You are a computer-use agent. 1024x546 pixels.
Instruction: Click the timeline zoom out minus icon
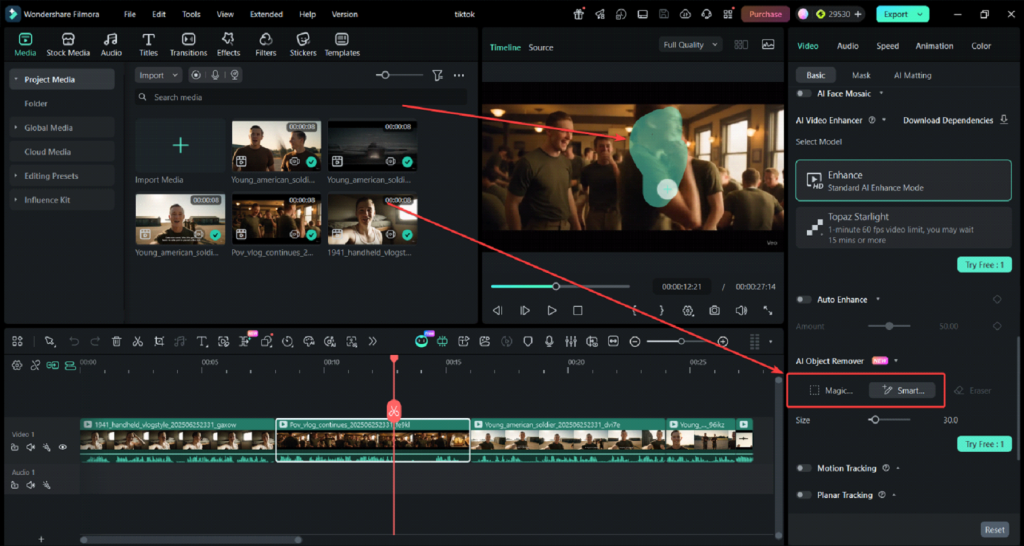pyautogui.click(x=635, y=342)
